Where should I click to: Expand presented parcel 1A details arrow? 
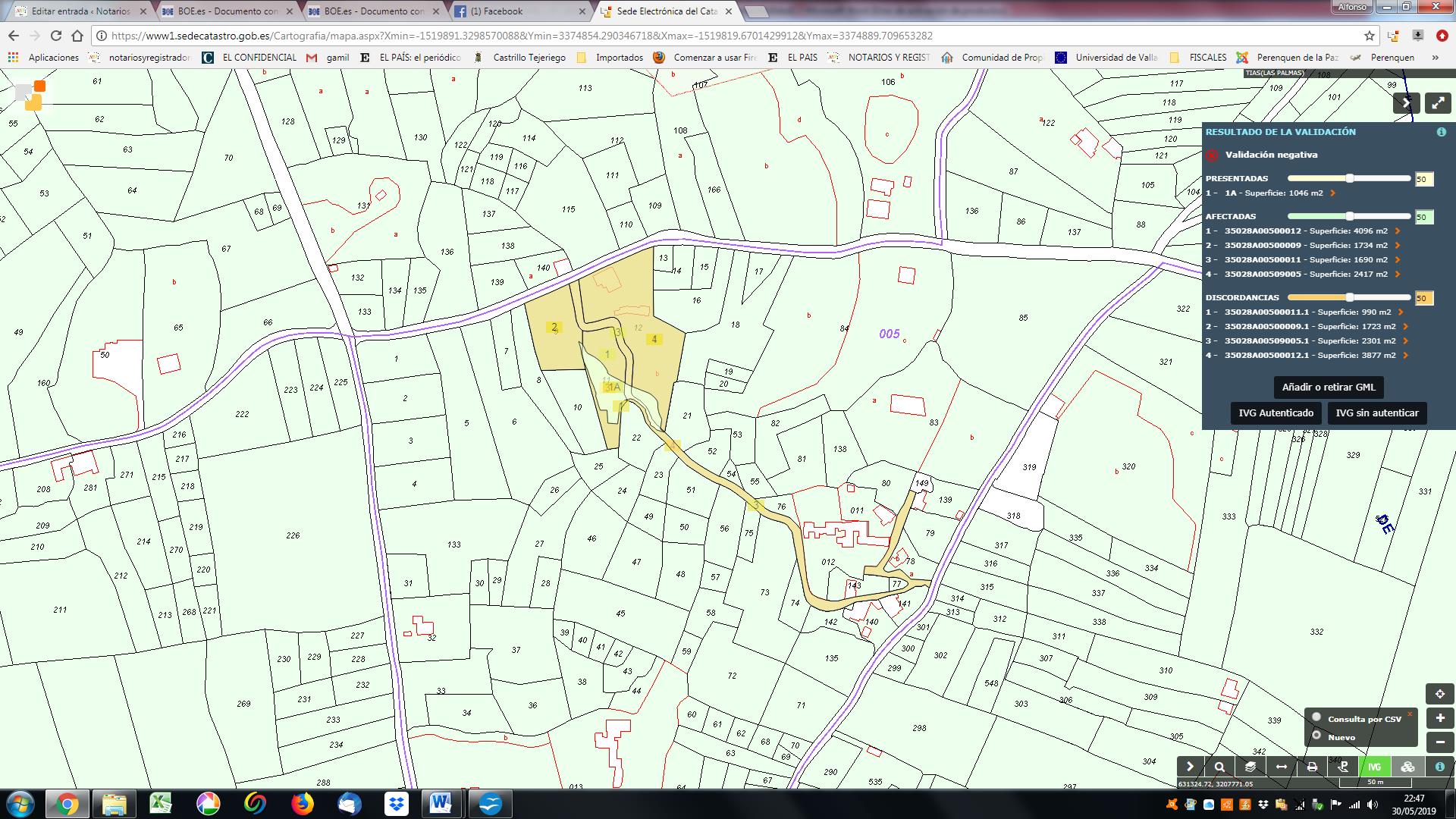tap(1332, 193)
